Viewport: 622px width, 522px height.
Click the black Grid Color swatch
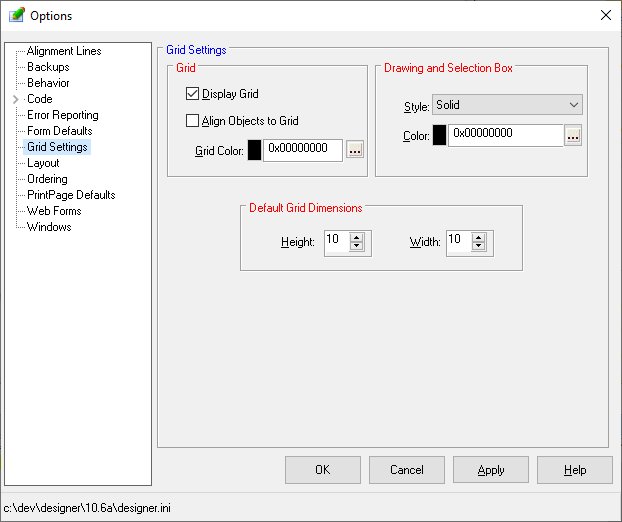tap(254, 150)
